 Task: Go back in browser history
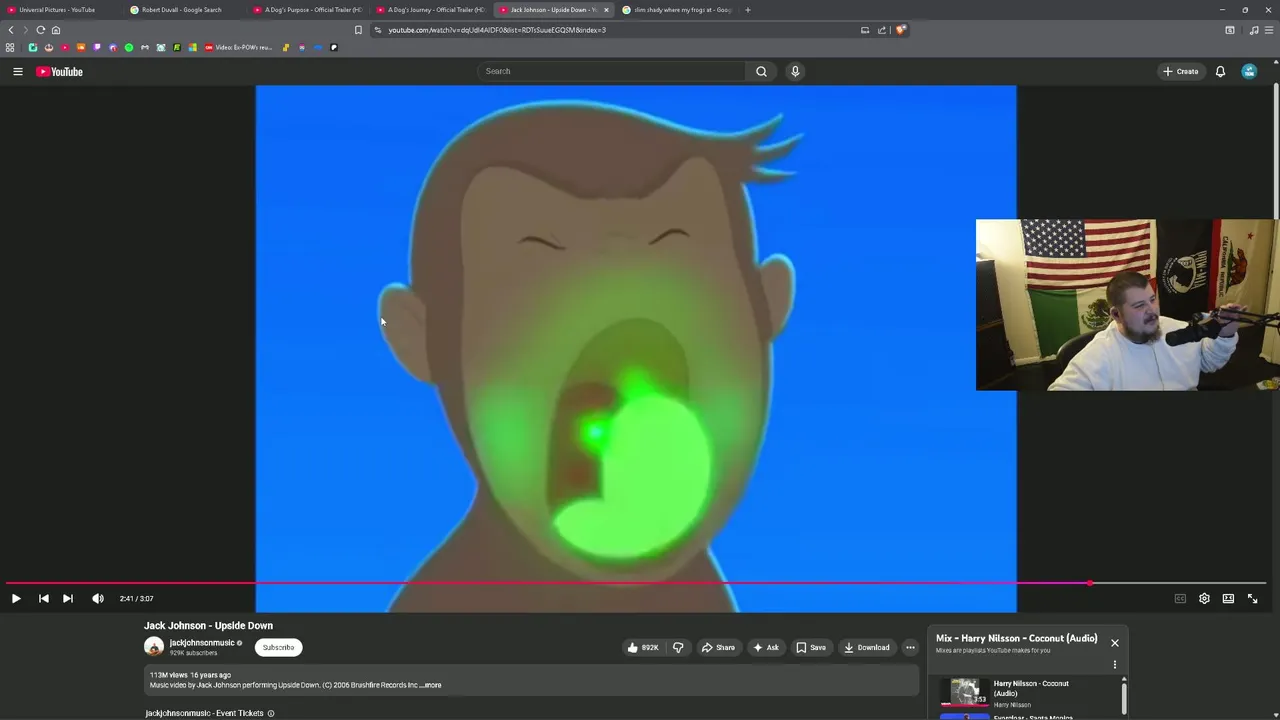pos(11,30)
